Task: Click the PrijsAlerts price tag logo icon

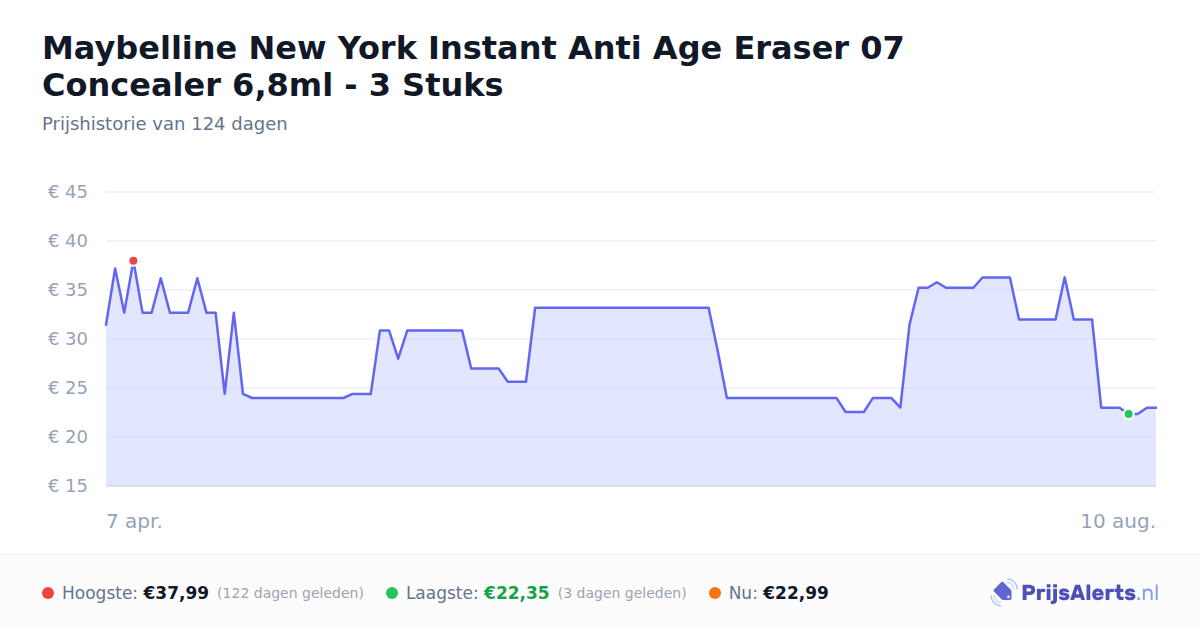Action: (x=1003, y=593)
